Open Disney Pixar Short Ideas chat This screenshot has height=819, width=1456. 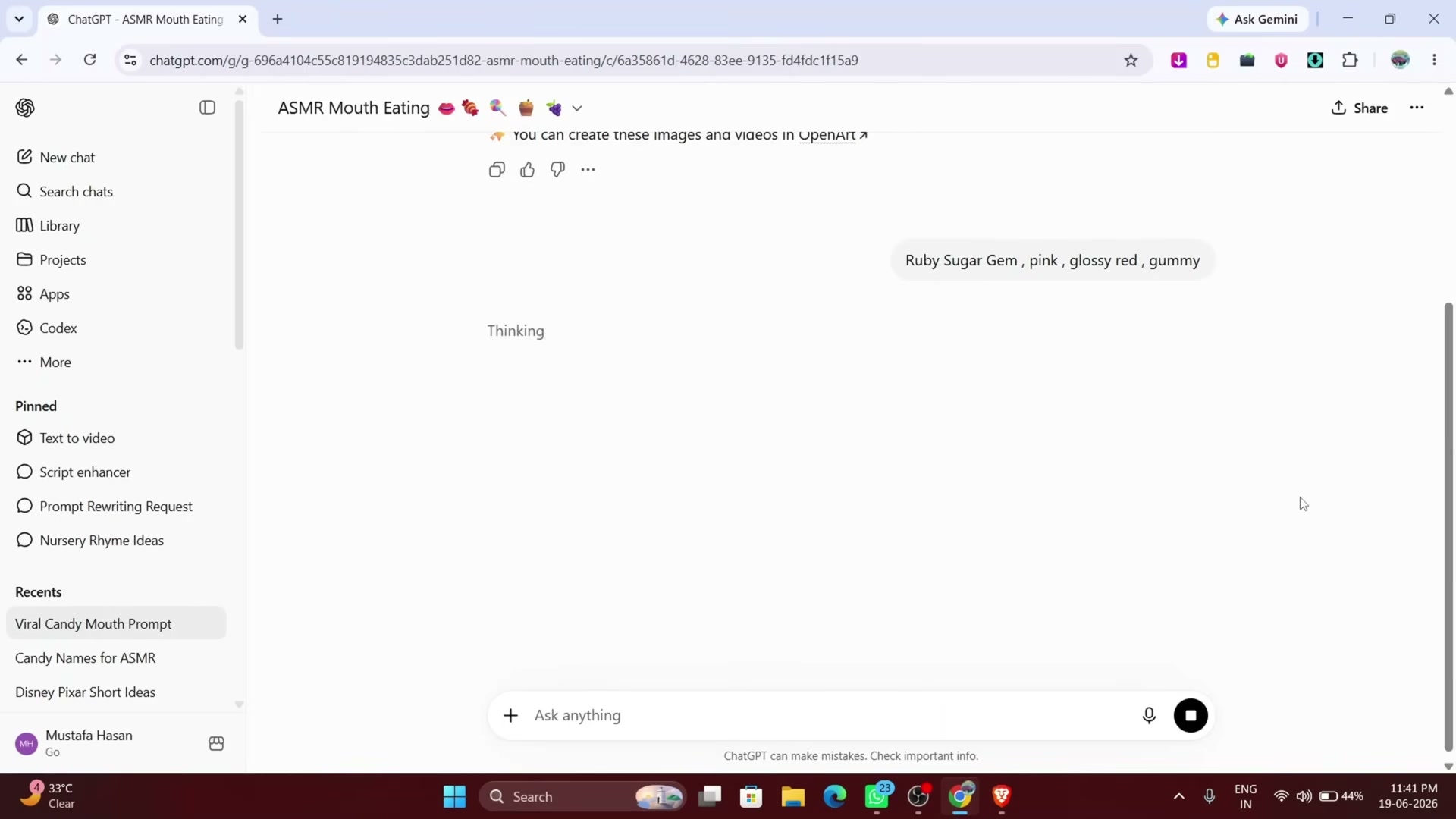(116, 692)
